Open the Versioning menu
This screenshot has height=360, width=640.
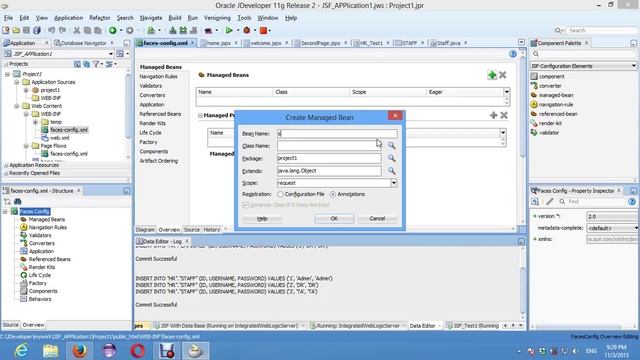[217, 18]
